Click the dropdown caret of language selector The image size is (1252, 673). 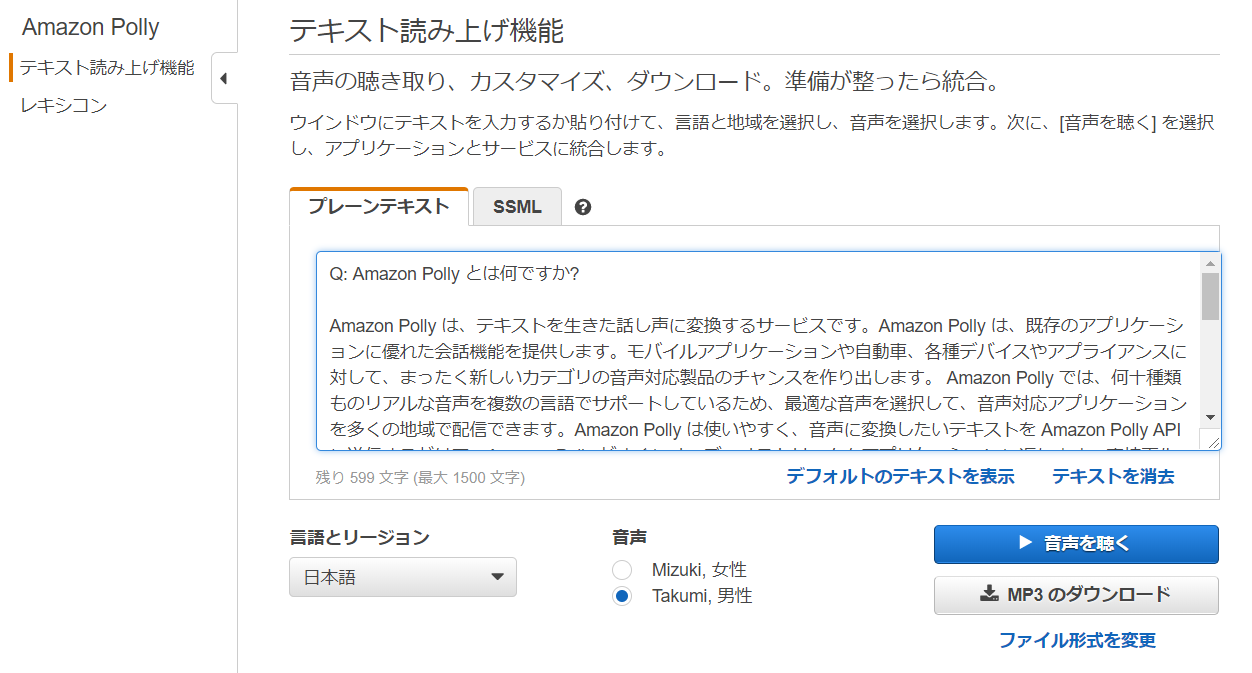click(497, 577)
